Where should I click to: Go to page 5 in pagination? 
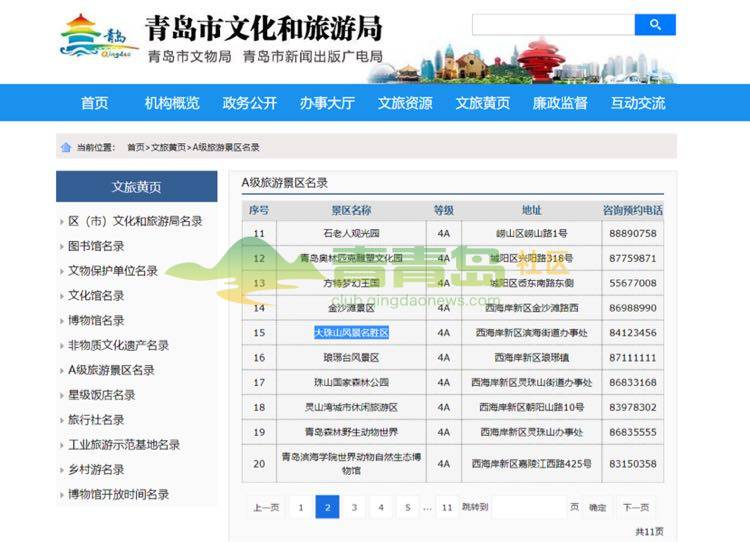408,507
